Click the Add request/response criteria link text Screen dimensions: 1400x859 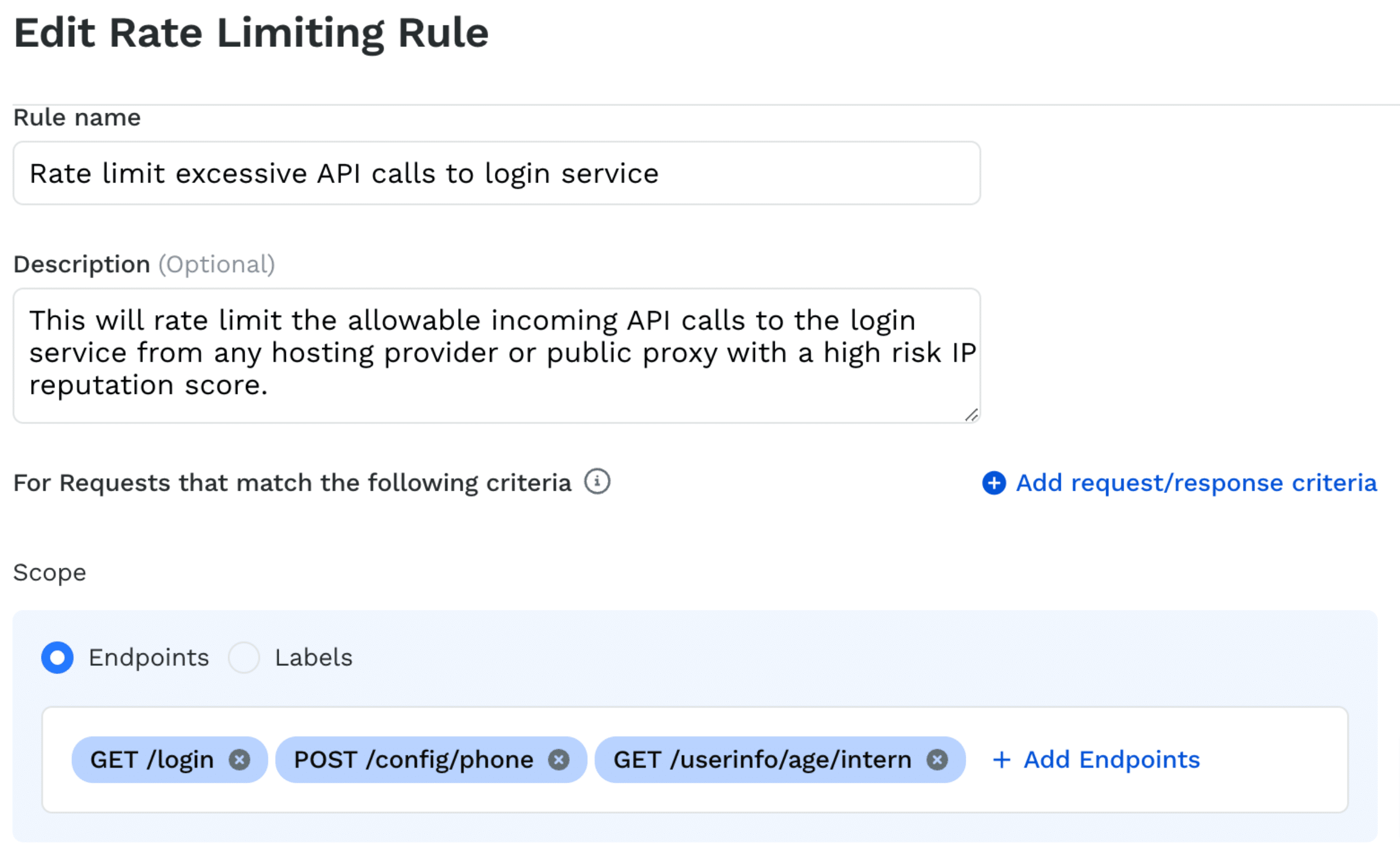[x=1196, y=483]
